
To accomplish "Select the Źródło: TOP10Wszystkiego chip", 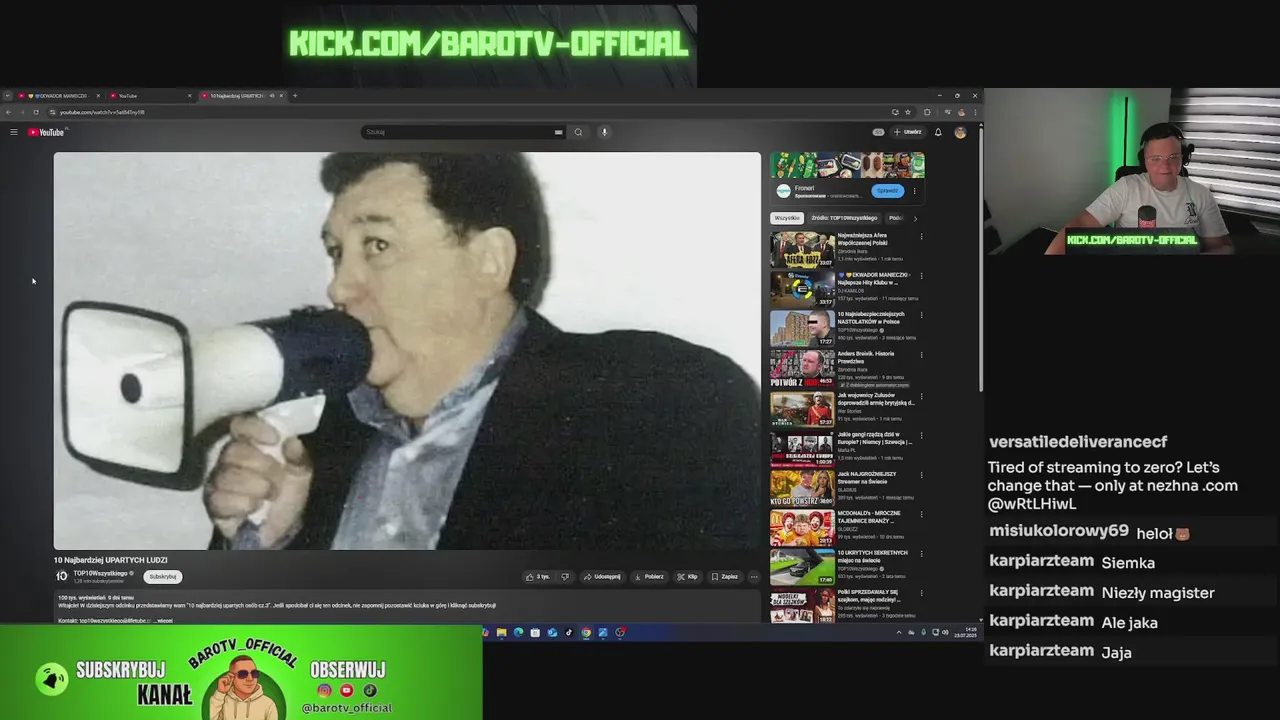I will click(x=844, y=218).
